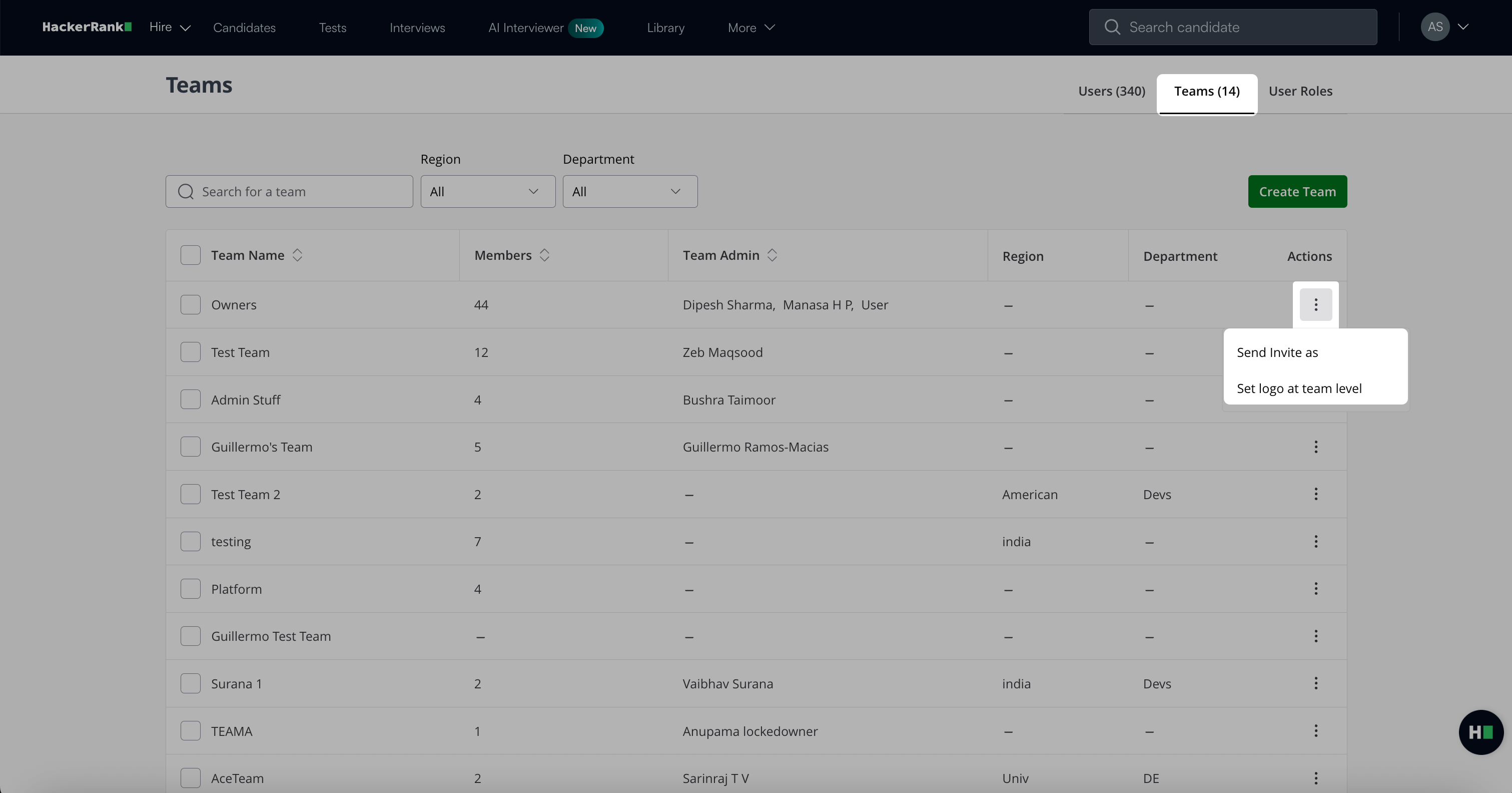Screen dimensions: 1512x793
Task: Select the Test Team checkbox
Action: pos(190,352)
